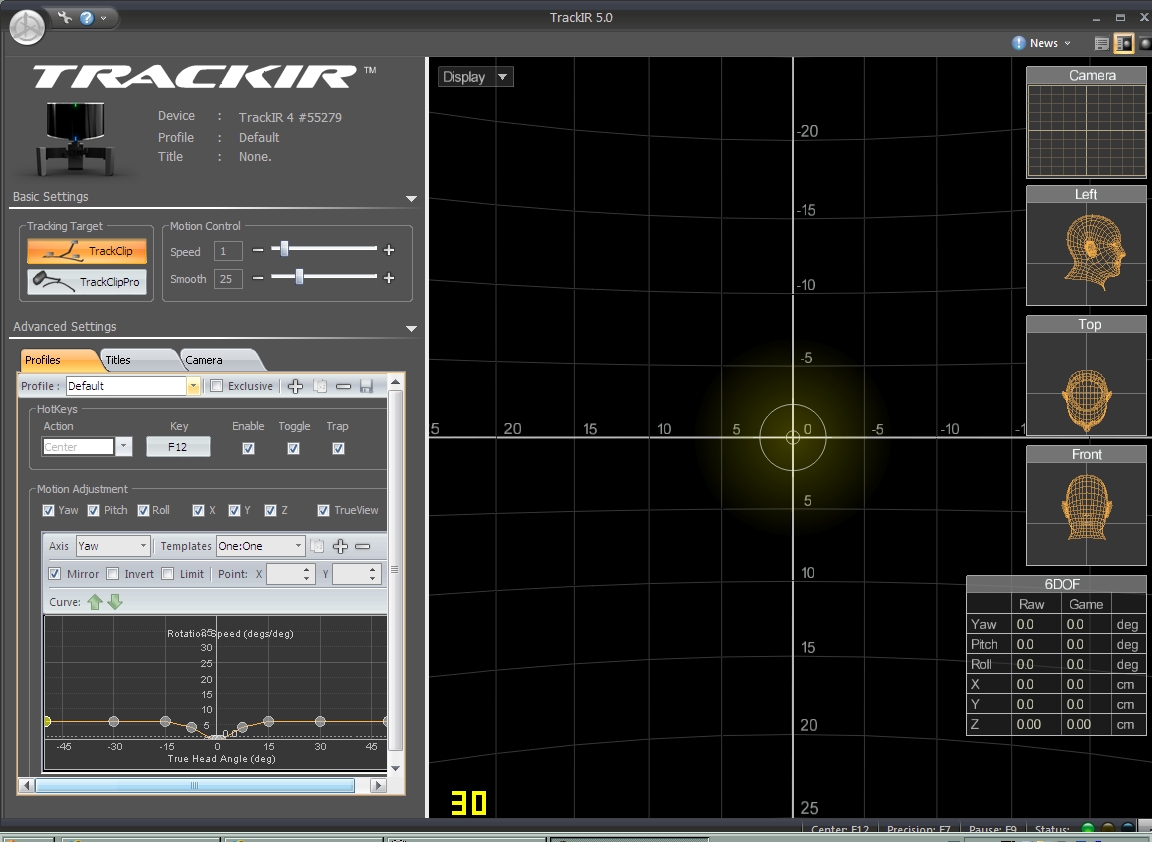Image resolution: width=1152 pixels, height=842 pixels.
Task: Open the quick access toolbar customize arrow
Action: tap(104, 18)
